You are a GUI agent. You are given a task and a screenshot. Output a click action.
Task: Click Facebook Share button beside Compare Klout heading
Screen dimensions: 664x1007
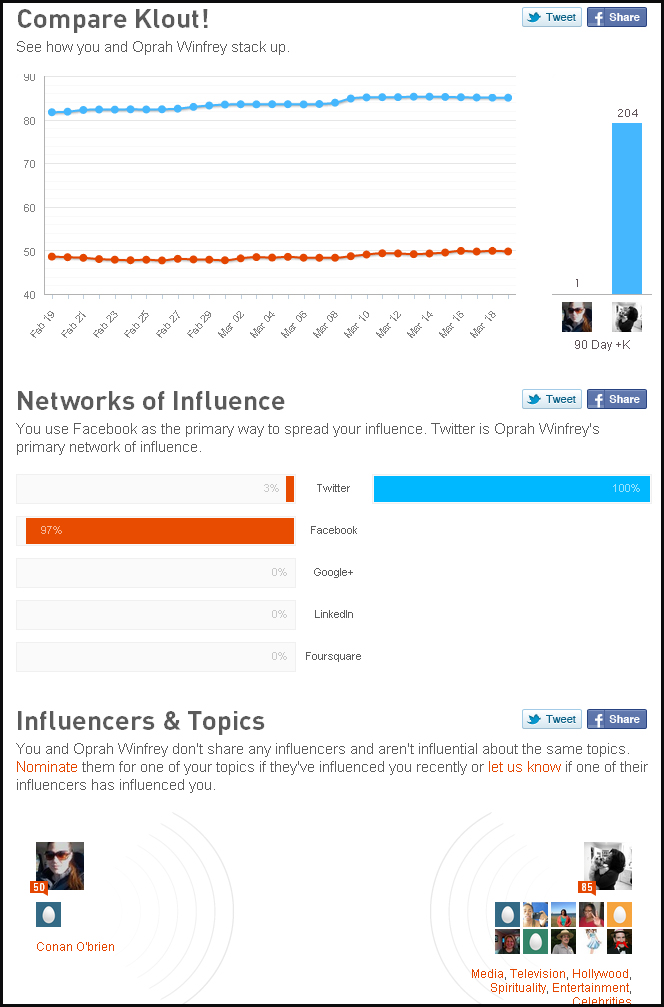click(x=616, y=17)
